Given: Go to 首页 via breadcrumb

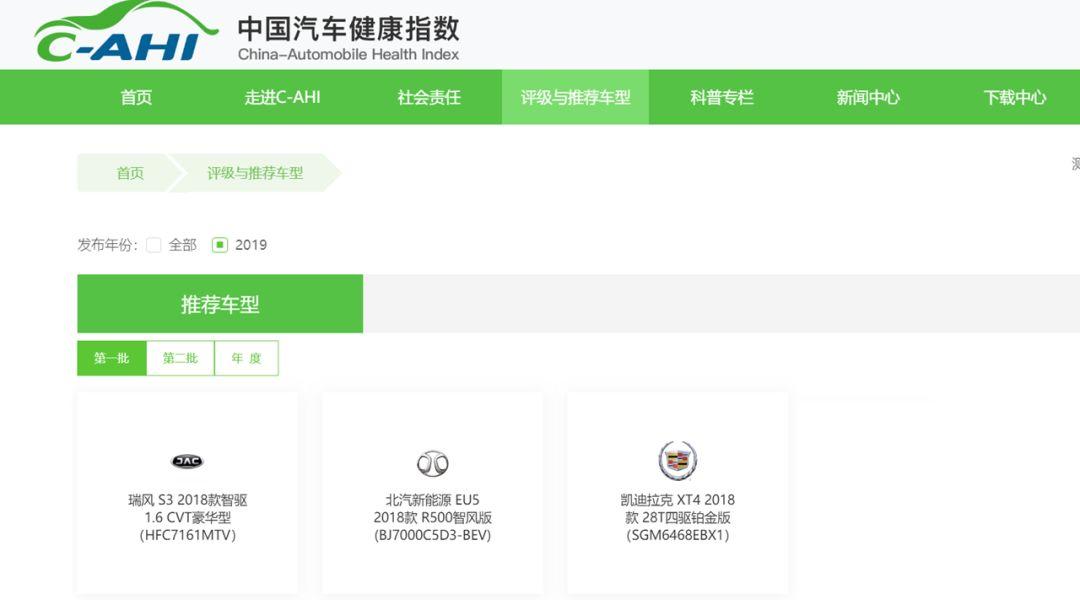Looking at the screenshot, I should click(x=129, y=173).
